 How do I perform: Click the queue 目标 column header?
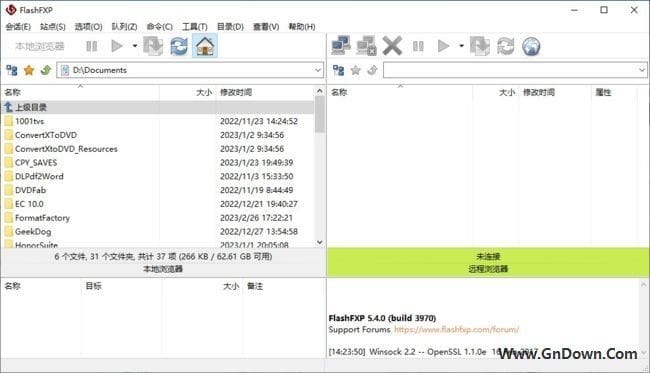[x=121, y=286]
